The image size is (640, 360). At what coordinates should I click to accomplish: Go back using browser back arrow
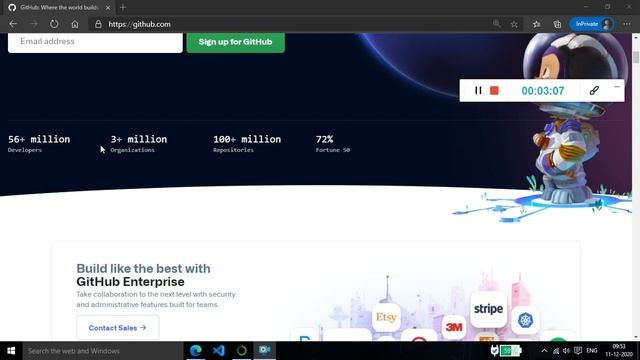[x=13, y=24]
